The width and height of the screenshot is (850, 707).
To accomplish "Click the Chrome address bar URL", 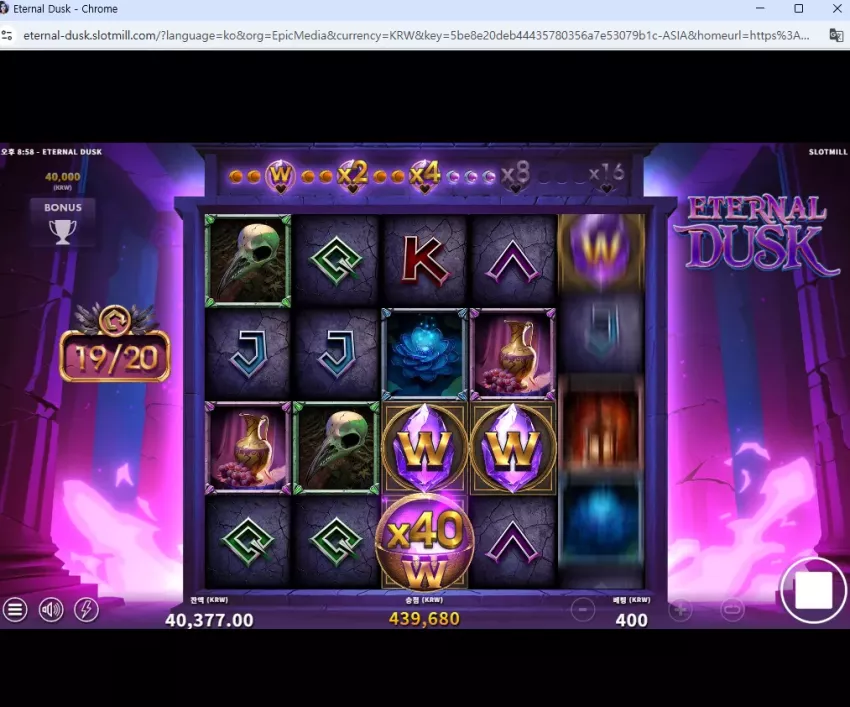I will coord(416,35).
